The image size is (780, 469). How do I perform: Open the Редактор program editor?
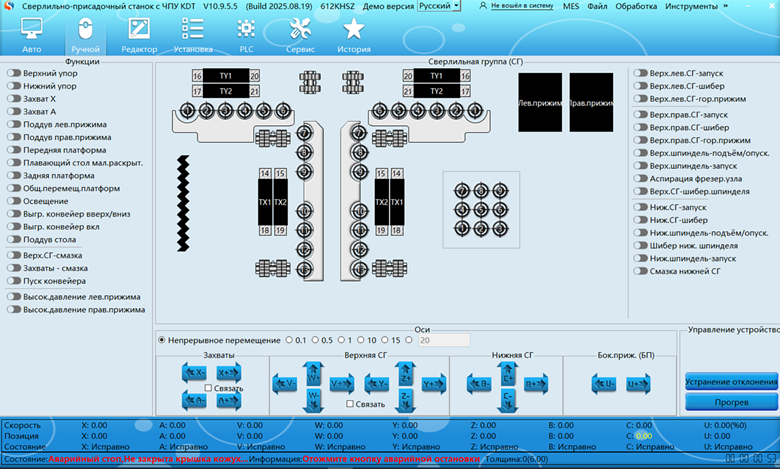pos(139,35)
